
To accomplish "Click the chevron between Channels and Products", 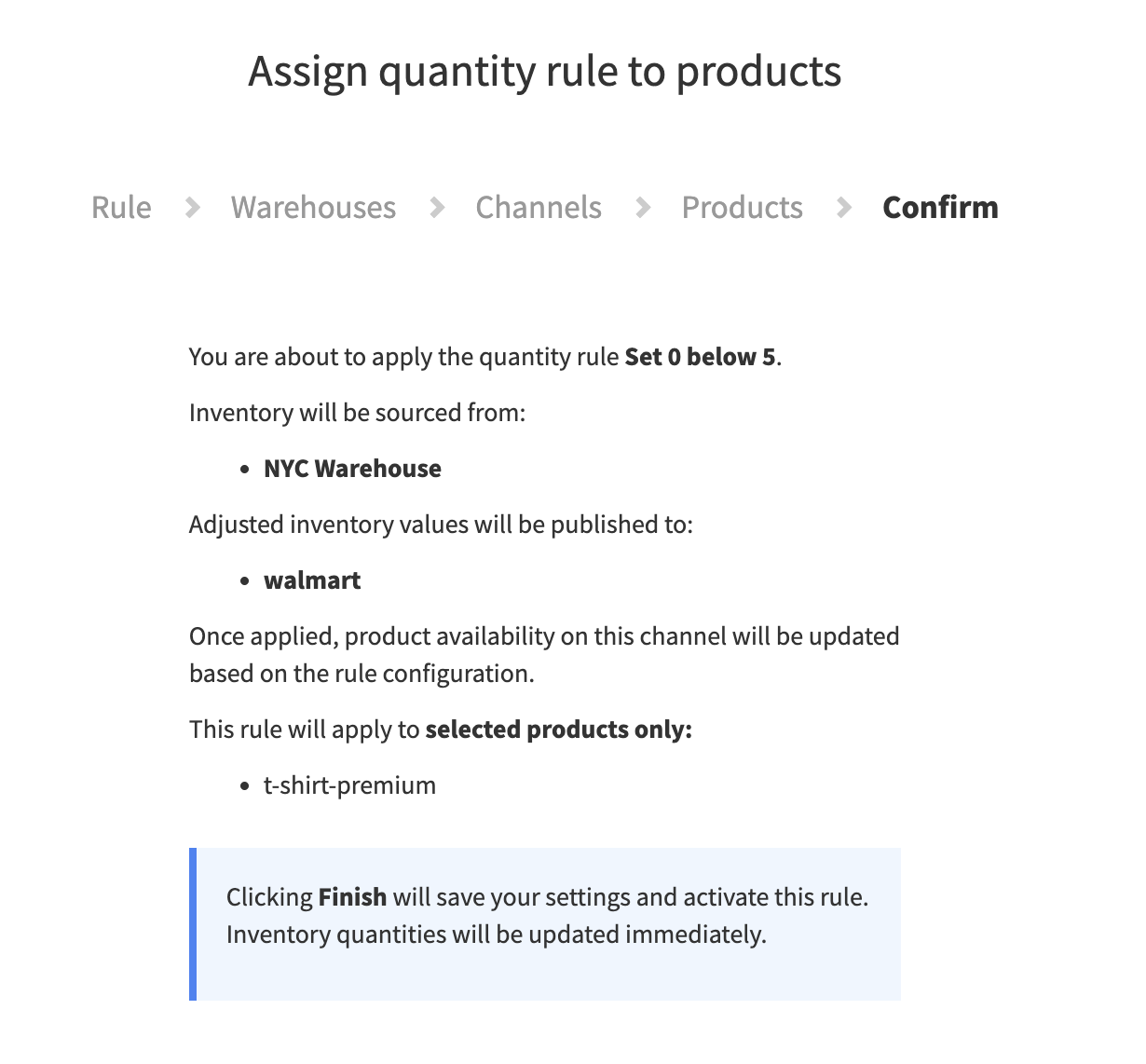I will point(643,207).
